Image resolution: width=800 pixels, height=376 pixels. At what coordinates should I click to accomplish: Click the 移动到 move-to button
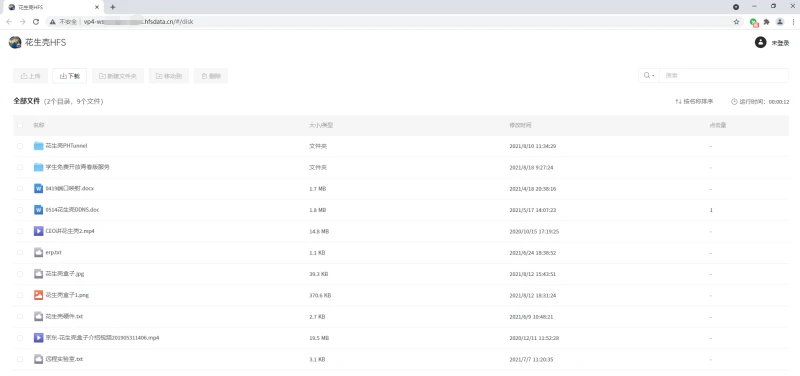click(169, 76)
